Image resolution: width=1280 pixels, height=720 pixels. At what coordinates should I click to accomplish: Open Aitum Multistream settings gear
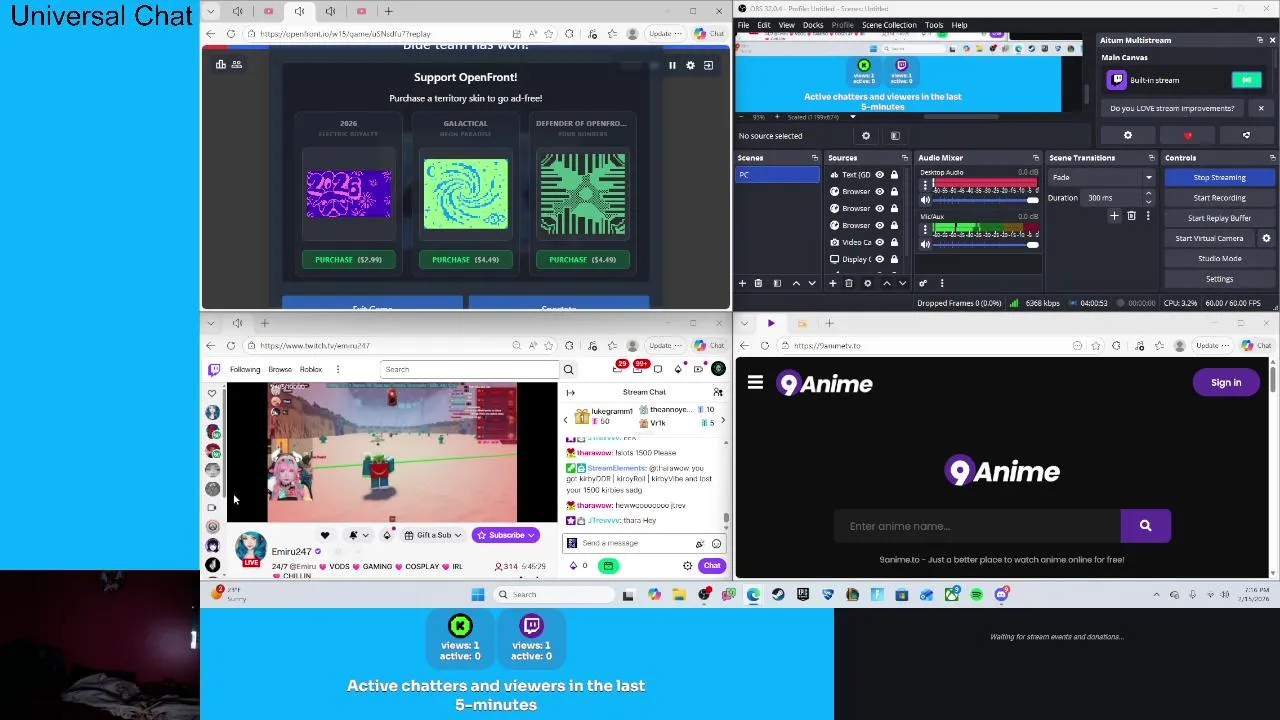click(1128, 135)
